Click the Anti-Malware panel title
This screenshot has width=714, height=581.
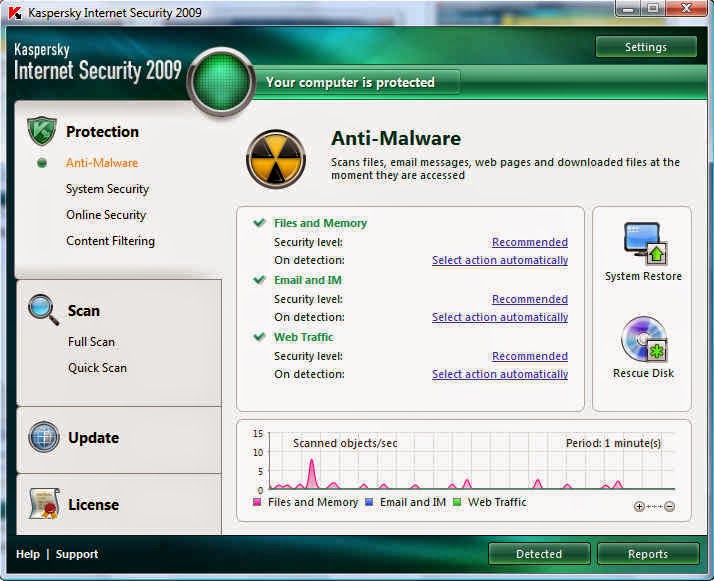coord(396,138)
